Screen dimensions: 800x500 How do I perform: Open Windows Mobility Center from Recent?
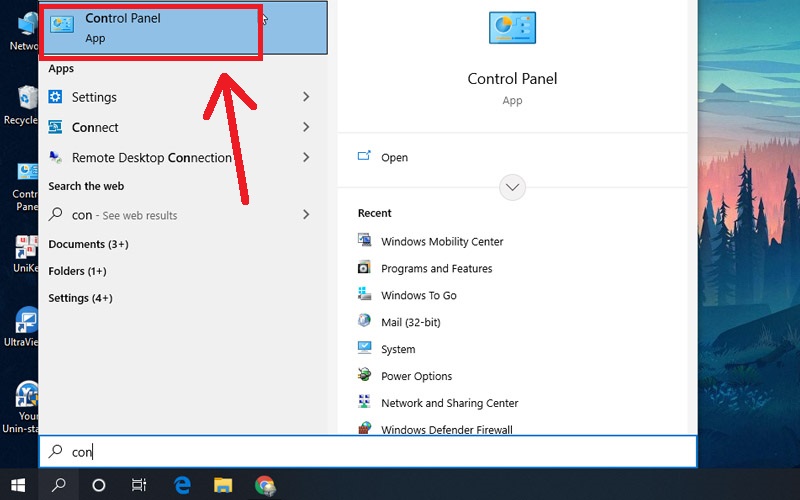coord(442,241)
